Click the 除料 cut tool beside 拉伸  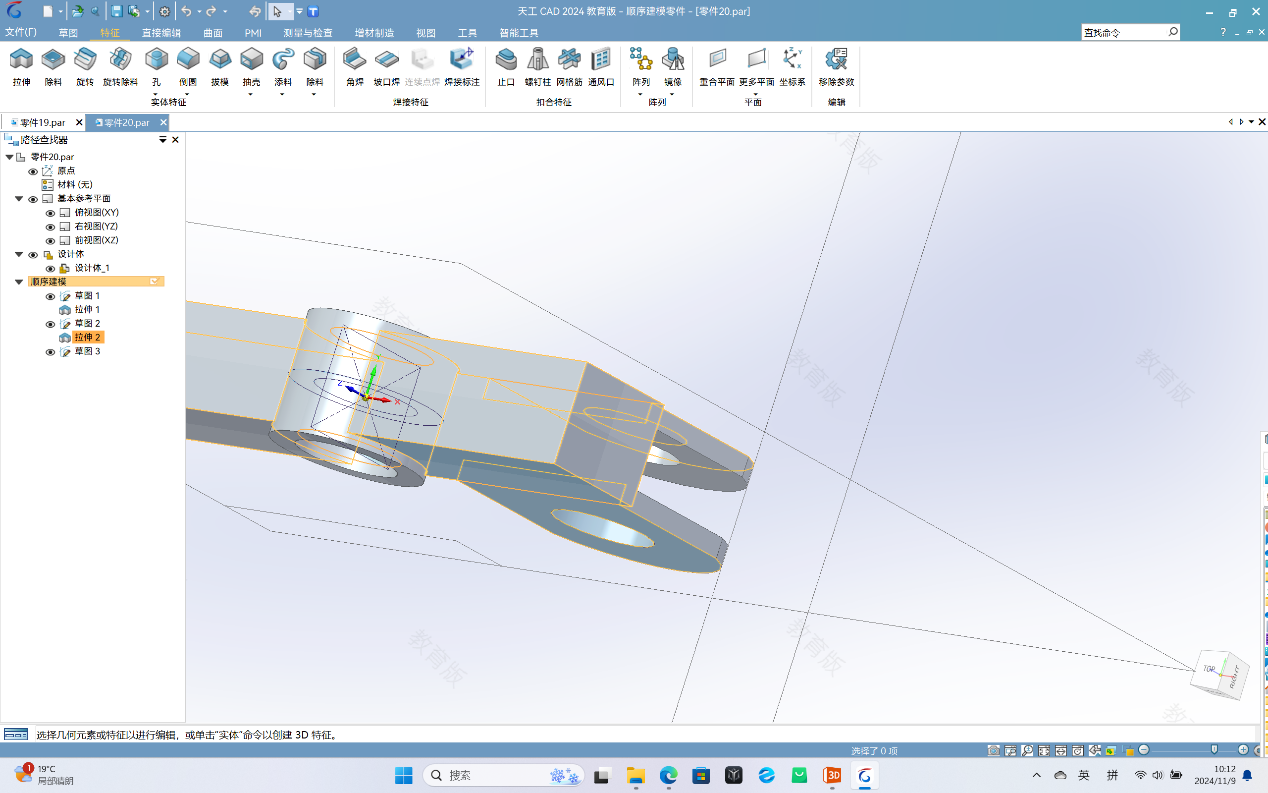(x=53, y=66)
